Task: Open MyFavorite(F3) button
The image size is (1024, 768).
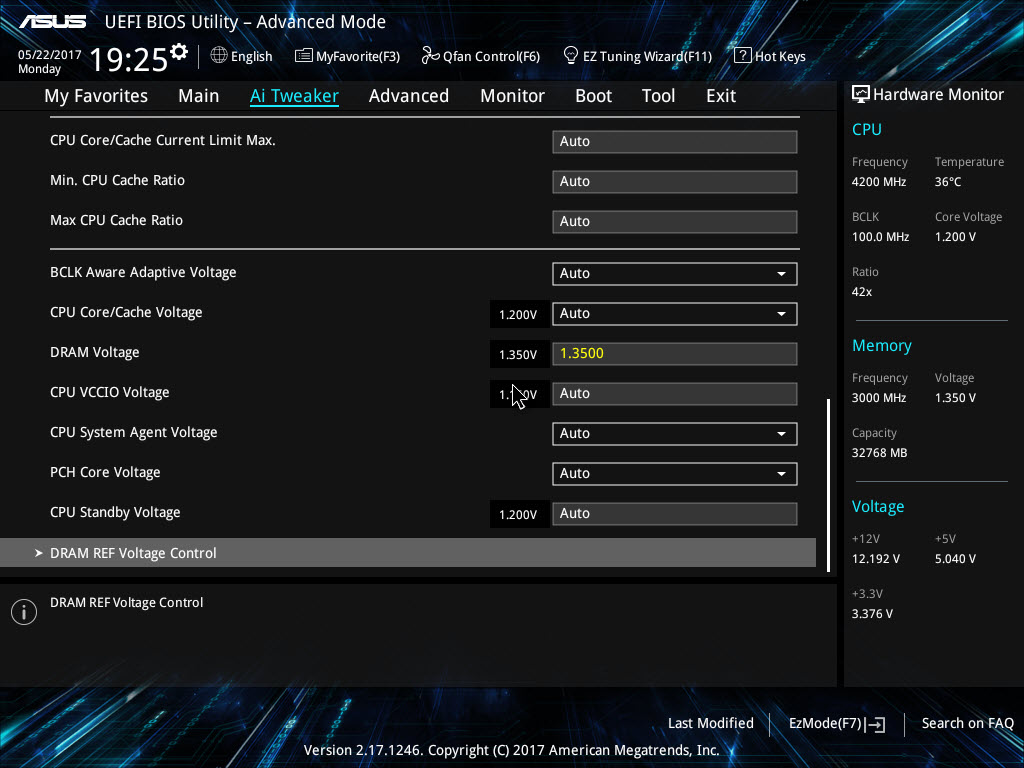Action: click(347, 56)
